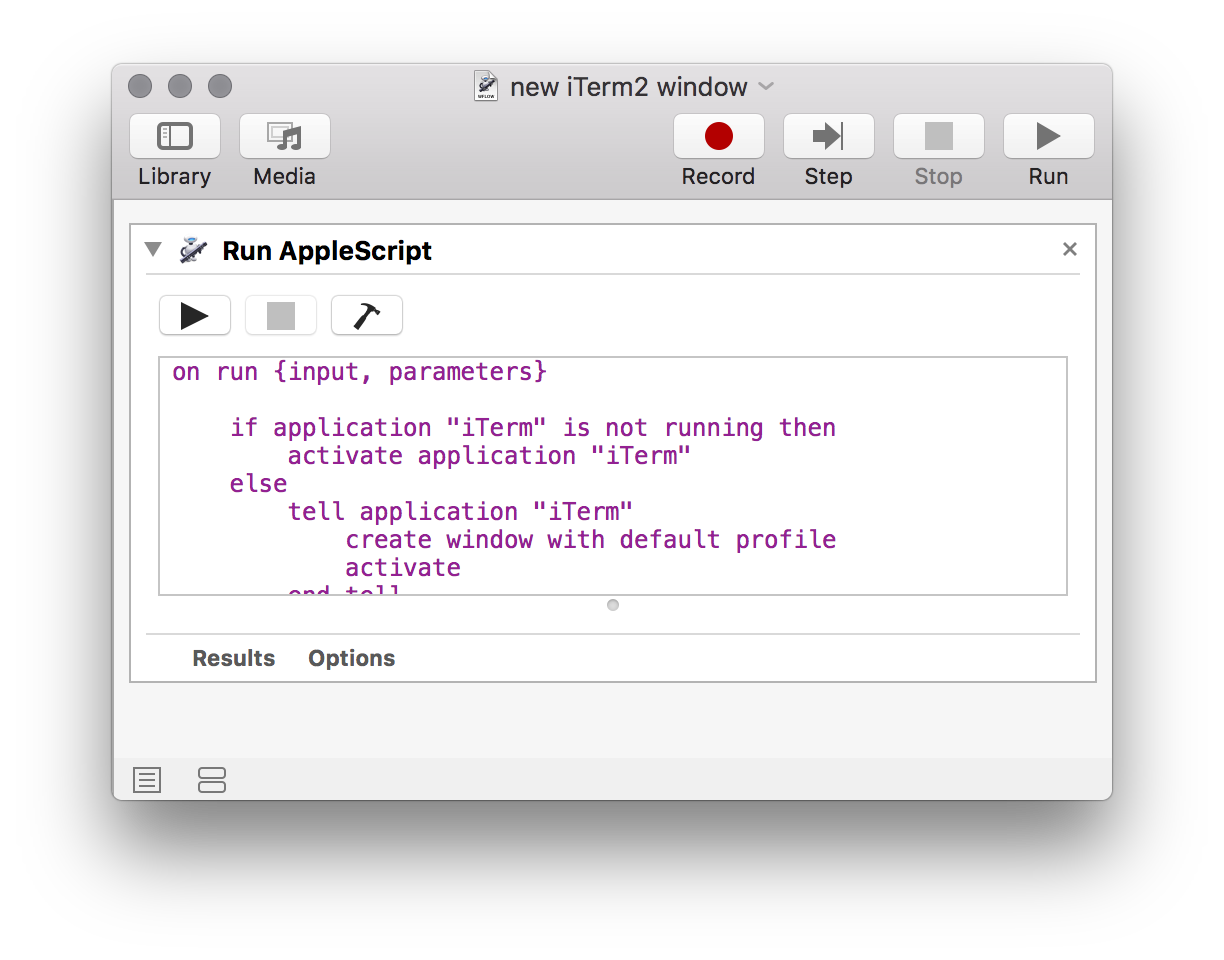Screen dimensions: 1224x960
Task: Close the Automator window
Action: pyautogui.click(x=140, y=87)
